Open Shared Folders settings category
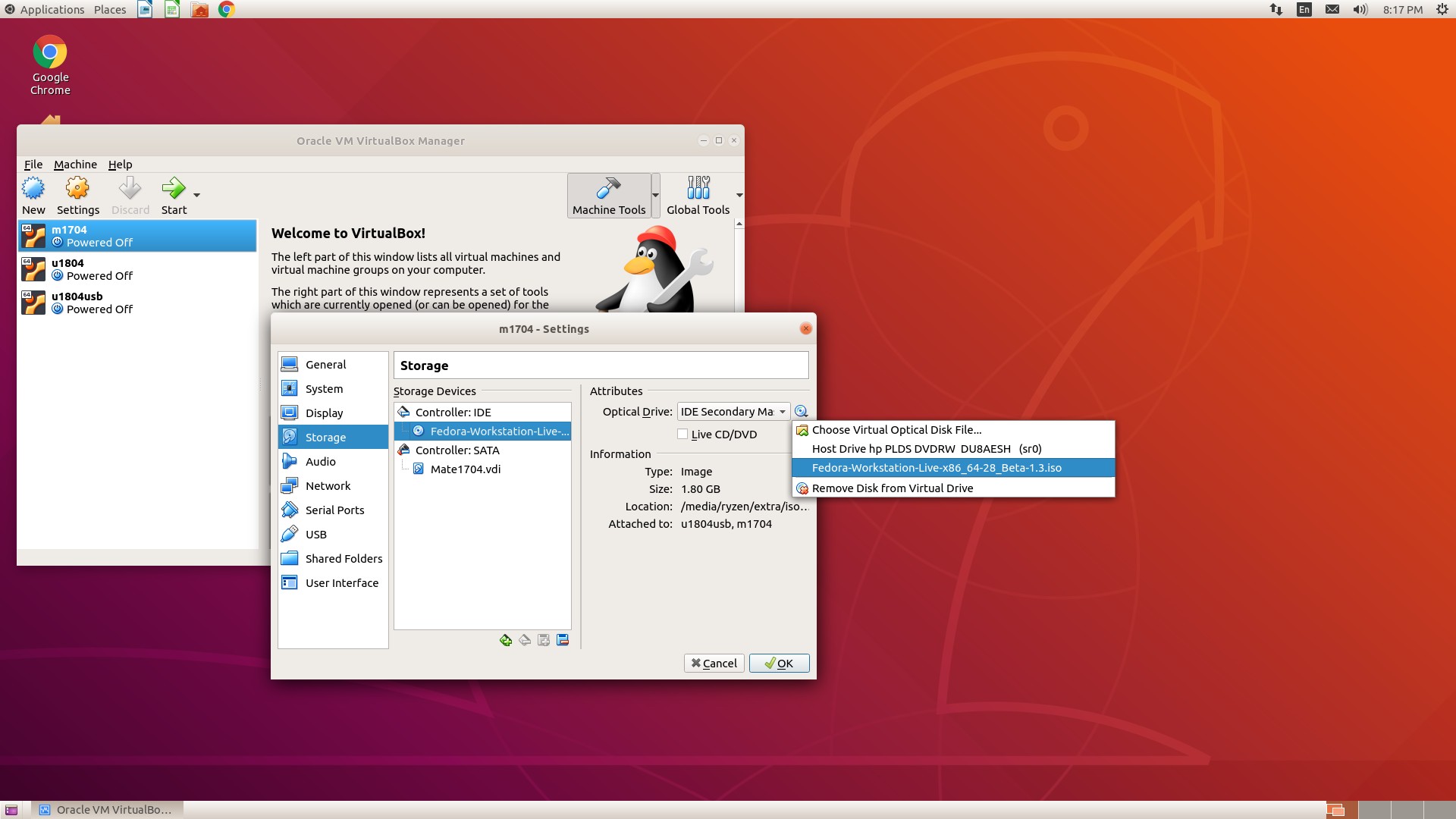This screenshot has width=1456, height=819. tap(333, 559)
